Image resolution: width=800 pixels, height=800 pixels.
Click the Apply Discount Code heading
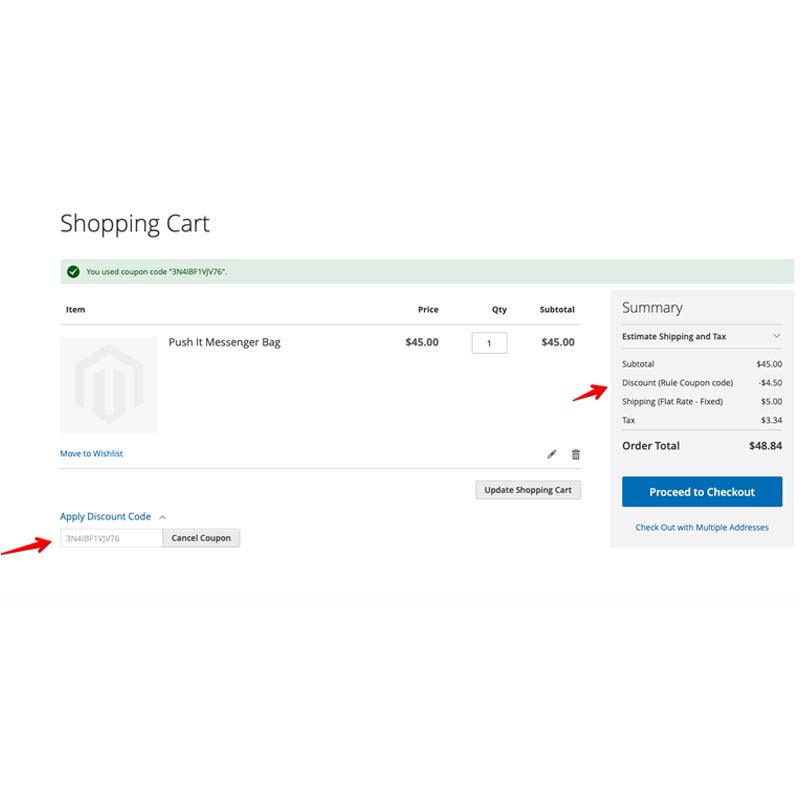105,517
